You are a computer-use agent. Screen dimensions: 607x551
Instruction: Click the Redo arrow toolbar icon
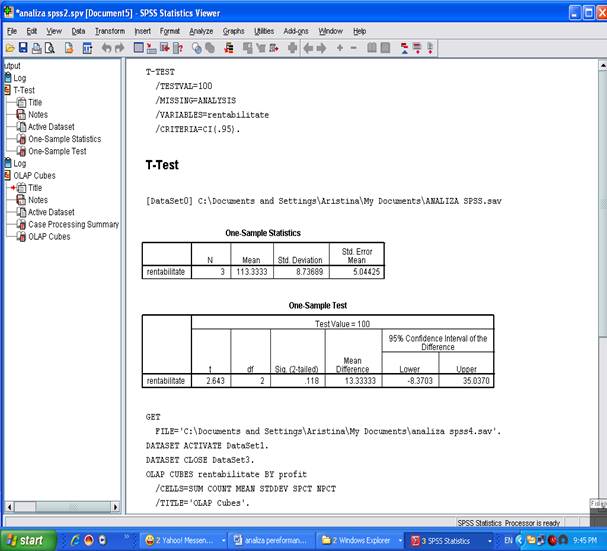coord(120,47)
